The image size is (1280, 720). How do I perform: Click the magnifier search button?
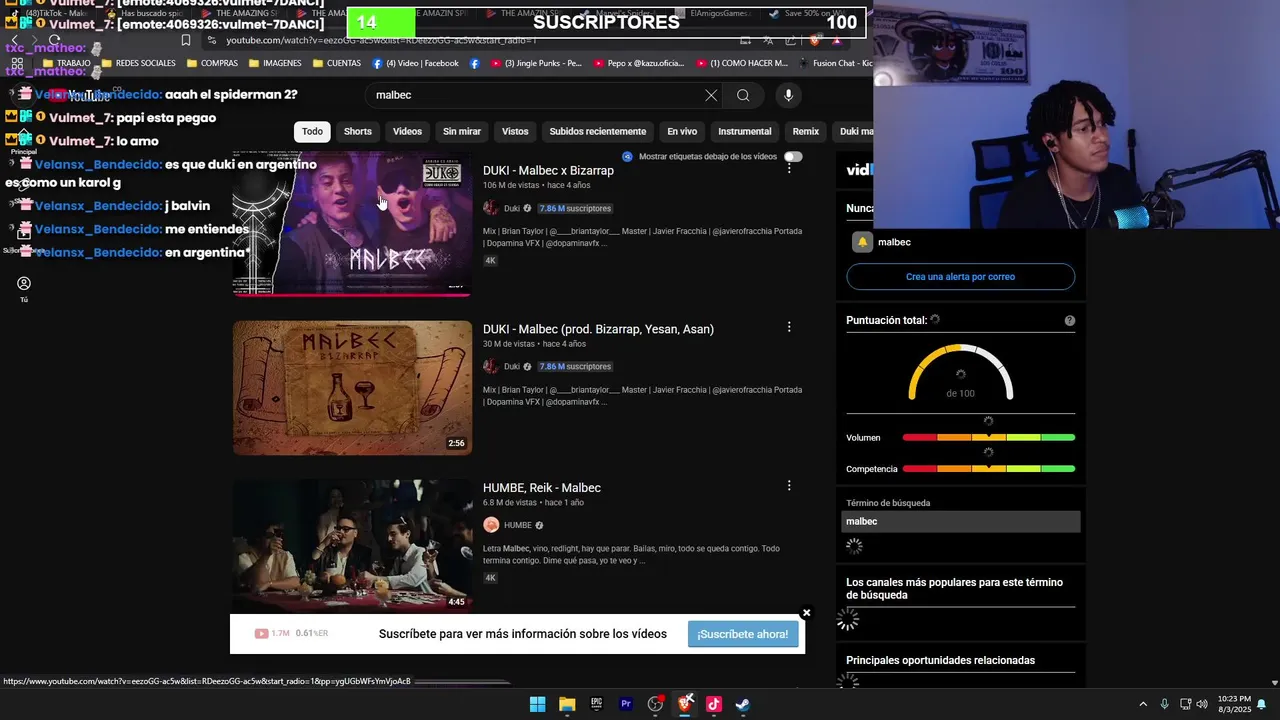(x=743, y=95)
